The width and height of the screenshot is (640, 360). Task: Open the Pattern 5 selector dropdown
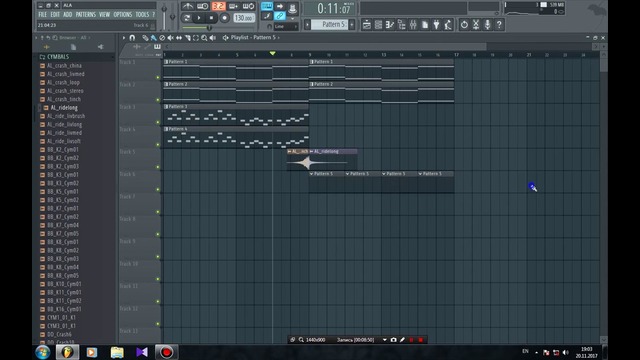click(330, 24)
